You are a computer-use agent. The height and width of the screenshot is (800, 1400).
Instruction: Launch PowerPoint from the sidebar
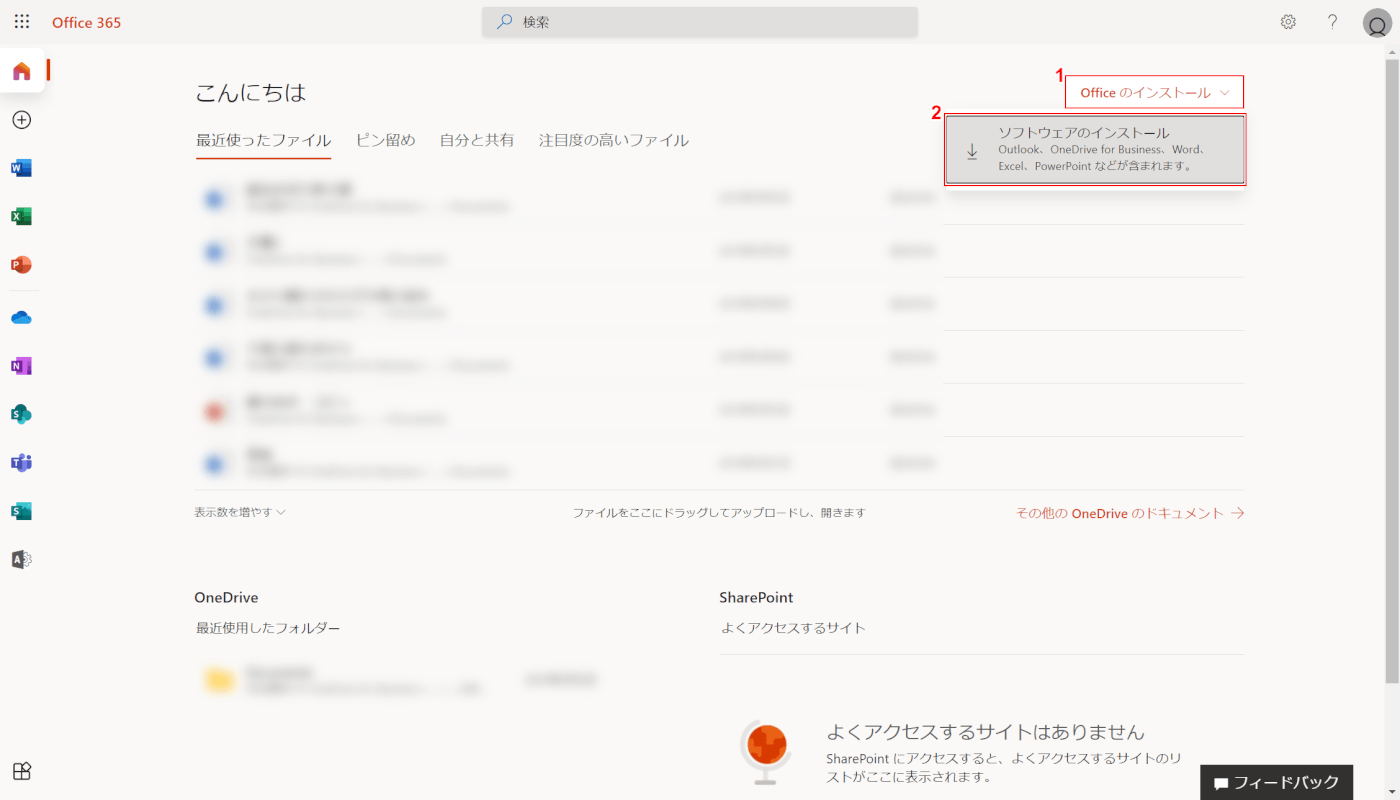(22, 265)
